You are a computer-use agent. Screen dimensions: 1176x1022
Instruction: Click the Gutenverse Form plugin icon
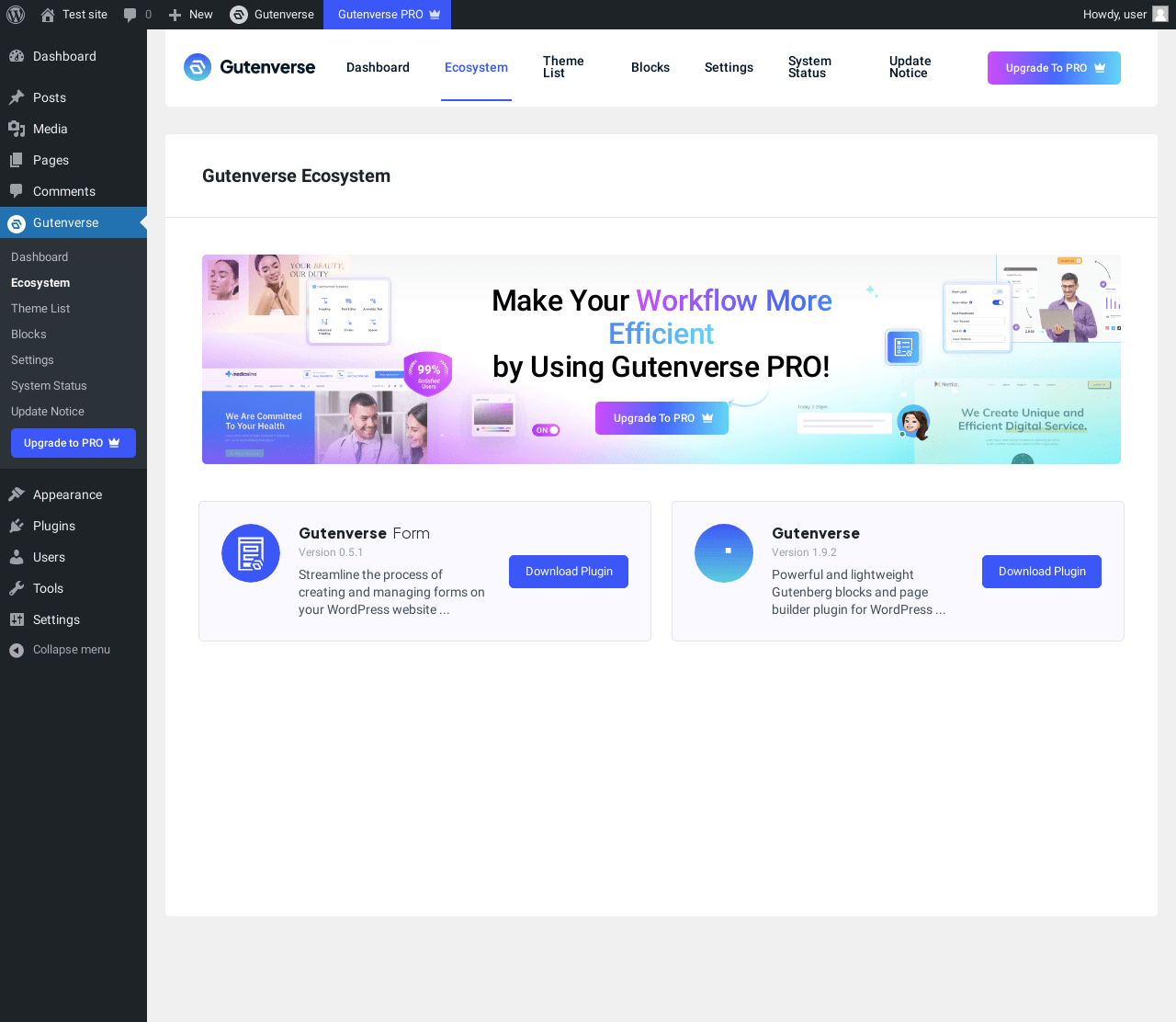[x=251, y=553]
